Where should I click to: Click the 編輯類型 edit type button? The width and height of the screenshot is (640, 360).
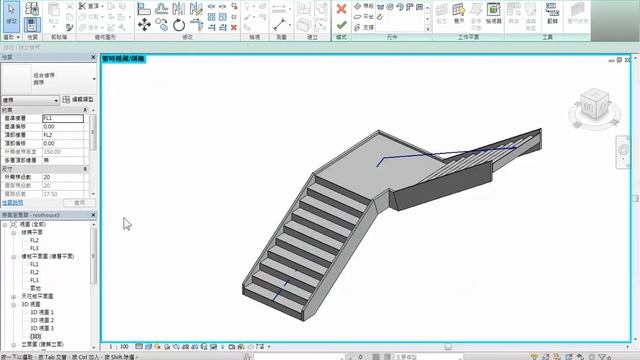[x=78, y=100]
